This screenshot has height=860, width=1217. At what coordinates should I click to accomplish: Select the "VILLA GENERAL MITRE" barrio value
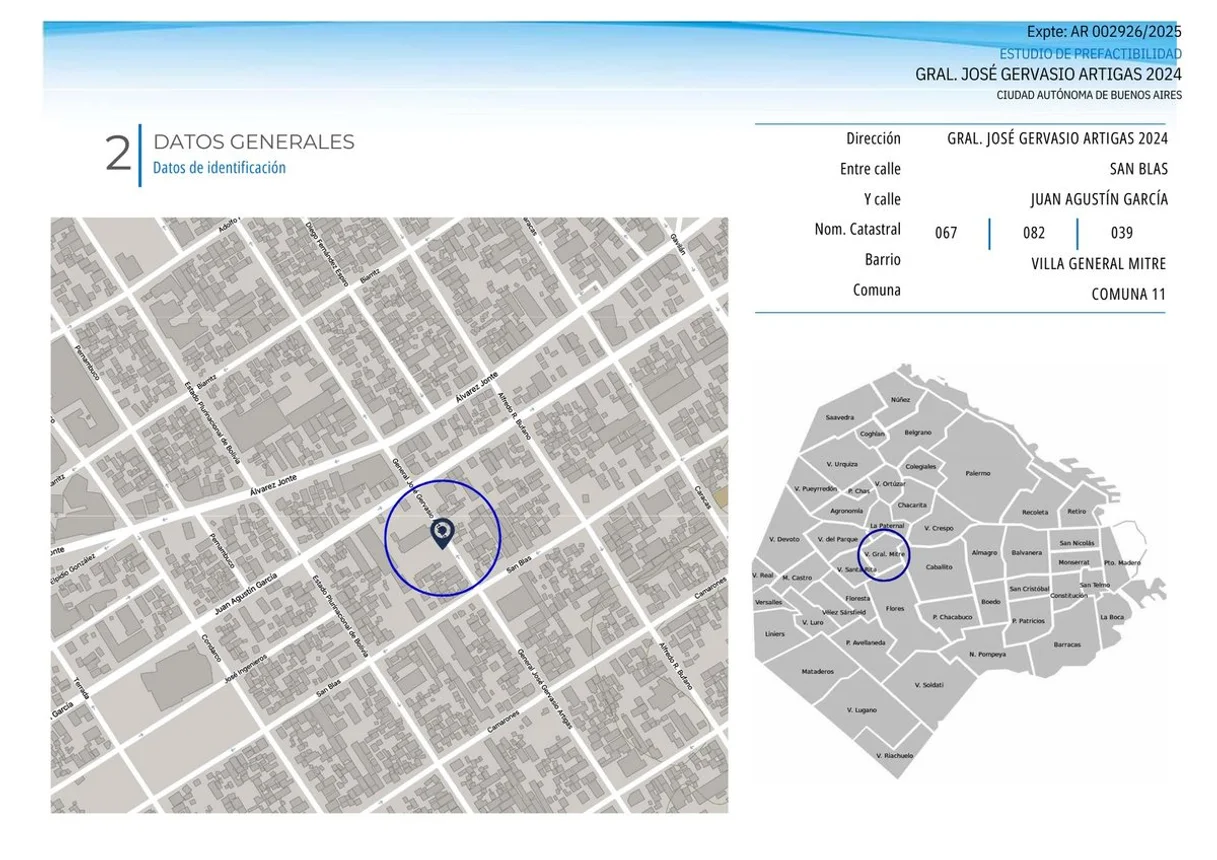tap(1098, 264)
